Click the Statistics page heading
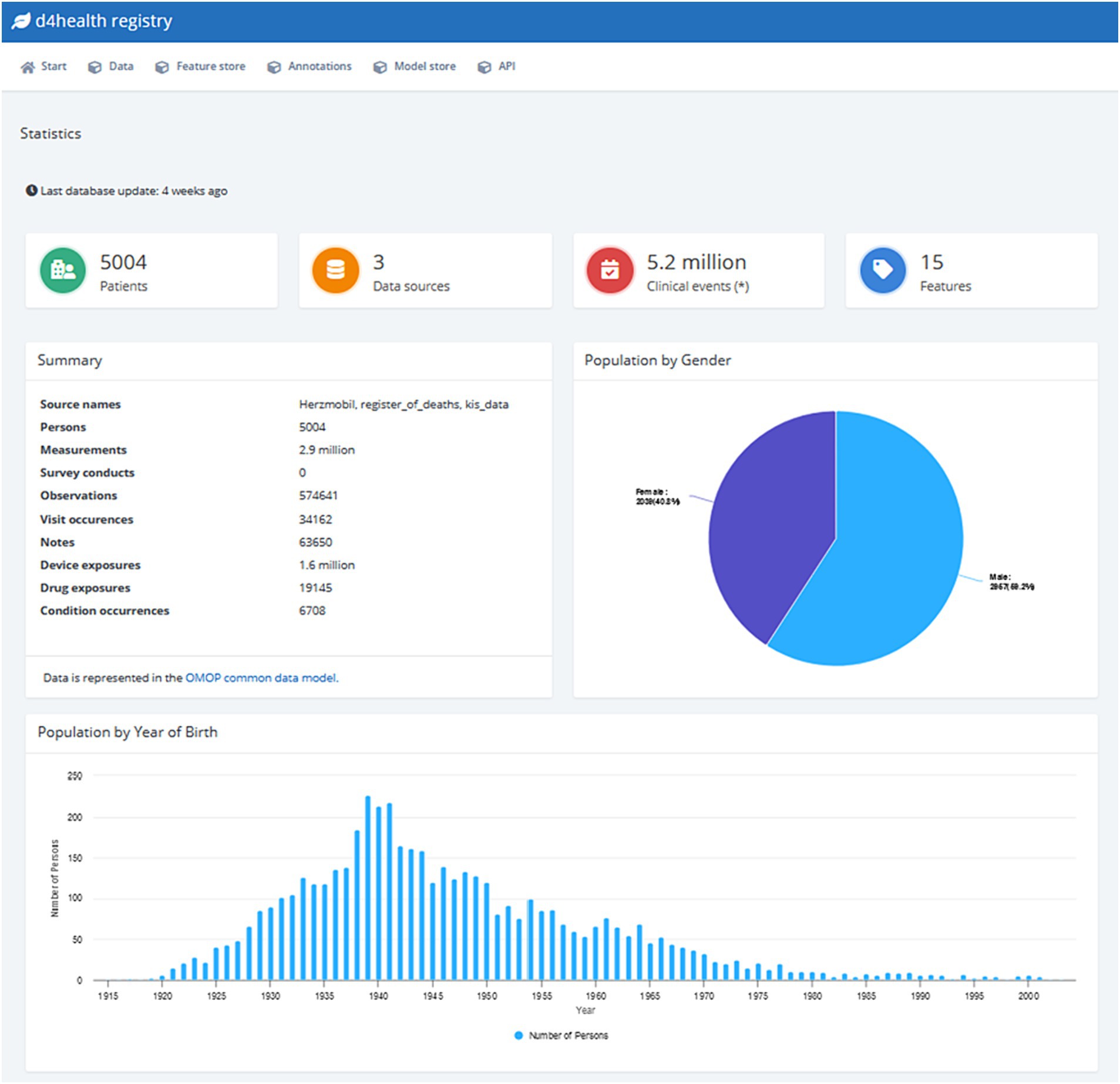 pos(51,133)
